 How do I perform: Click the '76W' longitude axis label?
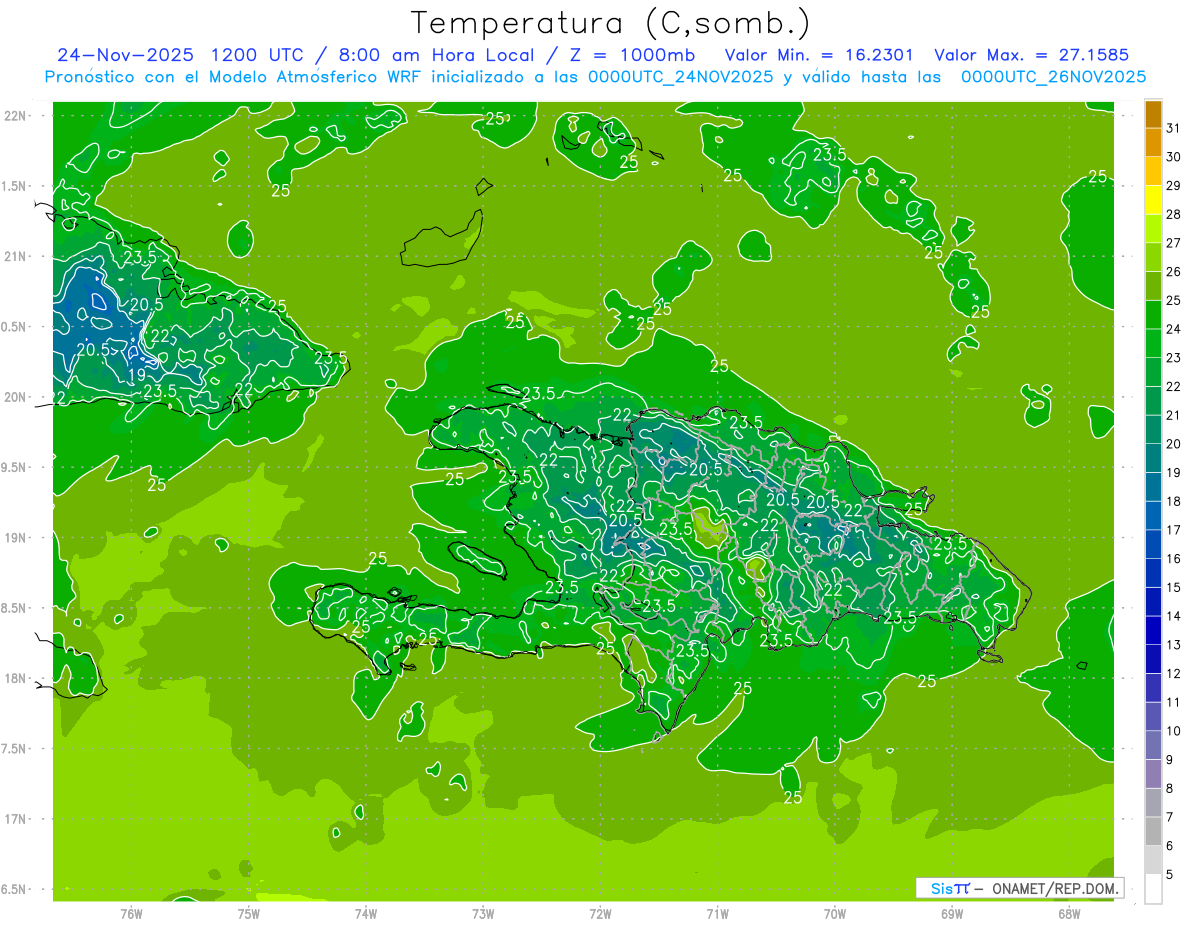[131, 914]
